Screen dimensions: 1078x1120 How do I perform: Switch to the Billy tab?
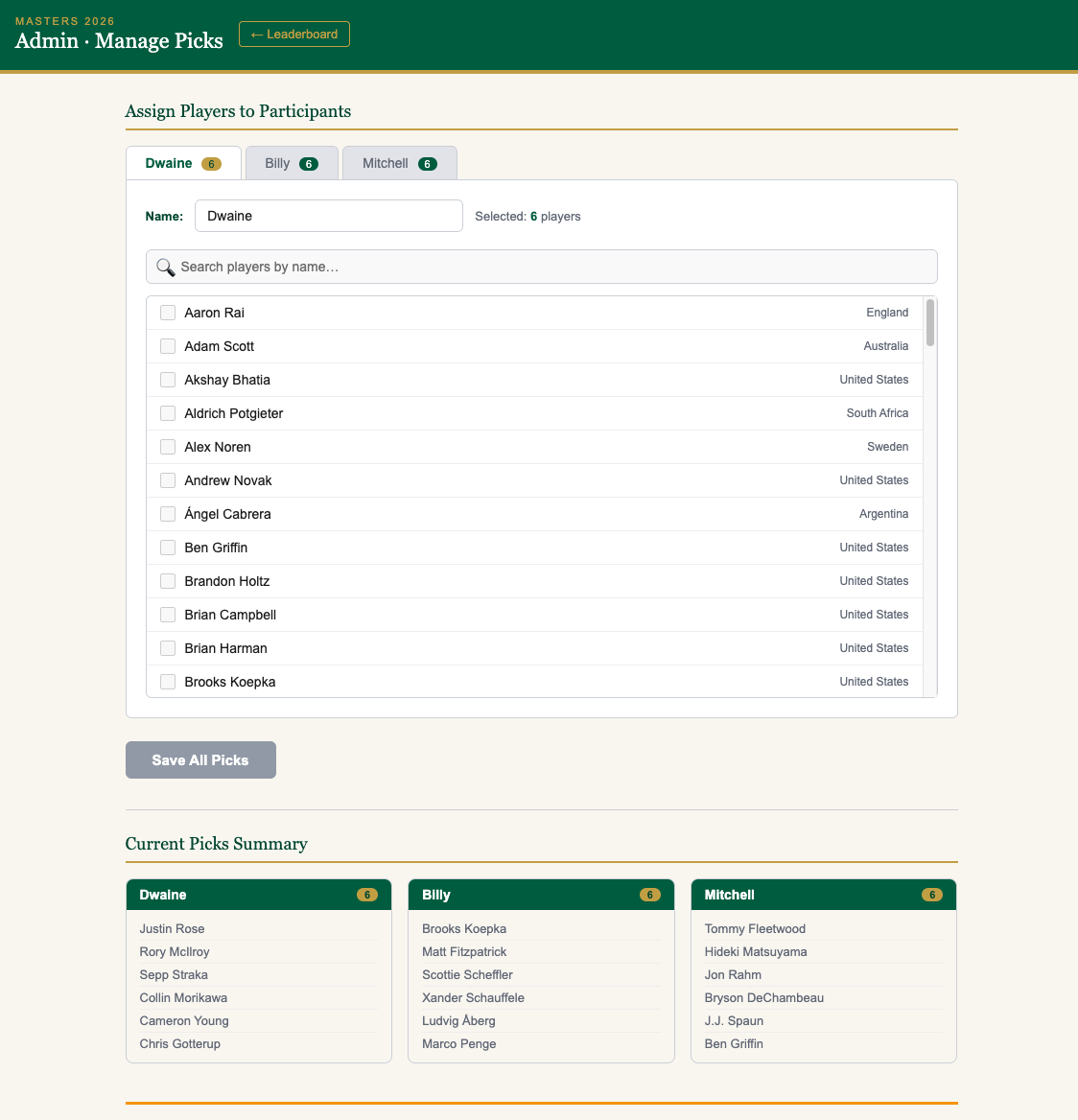point(285,163)
